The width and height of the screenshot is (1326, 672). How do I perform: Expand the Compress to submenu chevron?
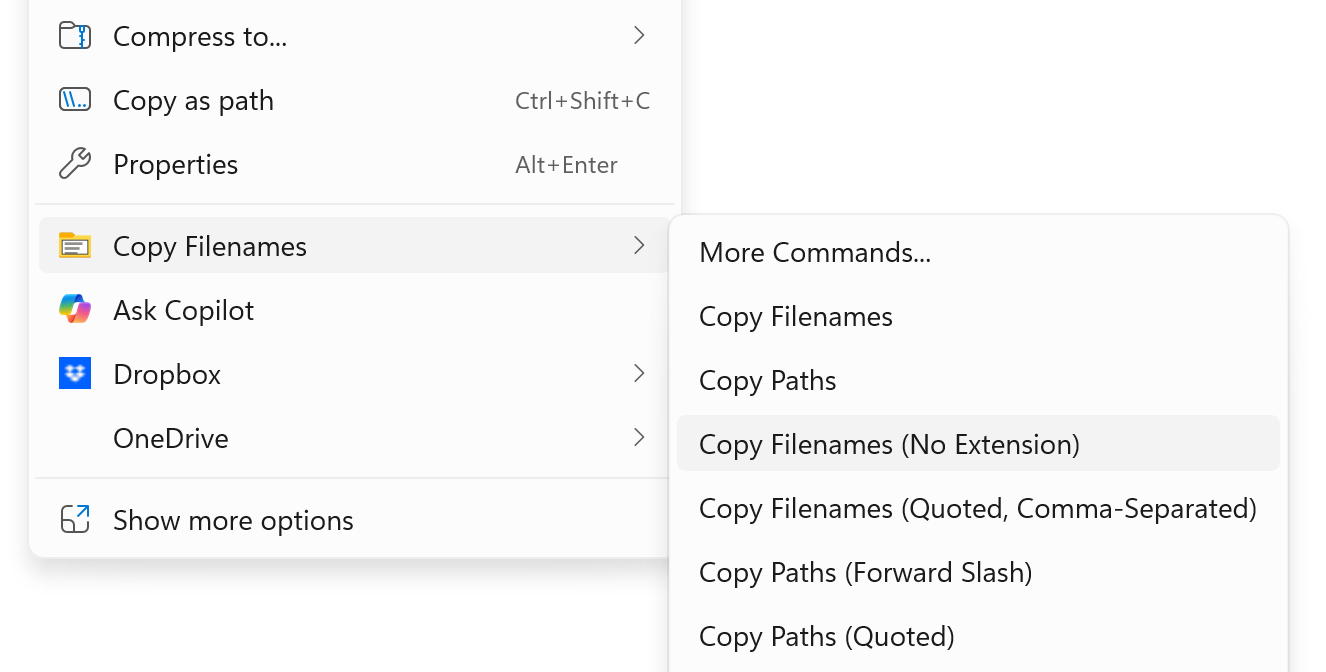click(x=638, y=35)
